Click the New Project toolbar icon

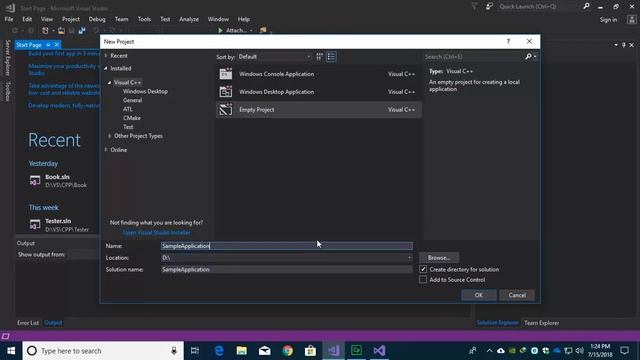[x=45, y=31]
